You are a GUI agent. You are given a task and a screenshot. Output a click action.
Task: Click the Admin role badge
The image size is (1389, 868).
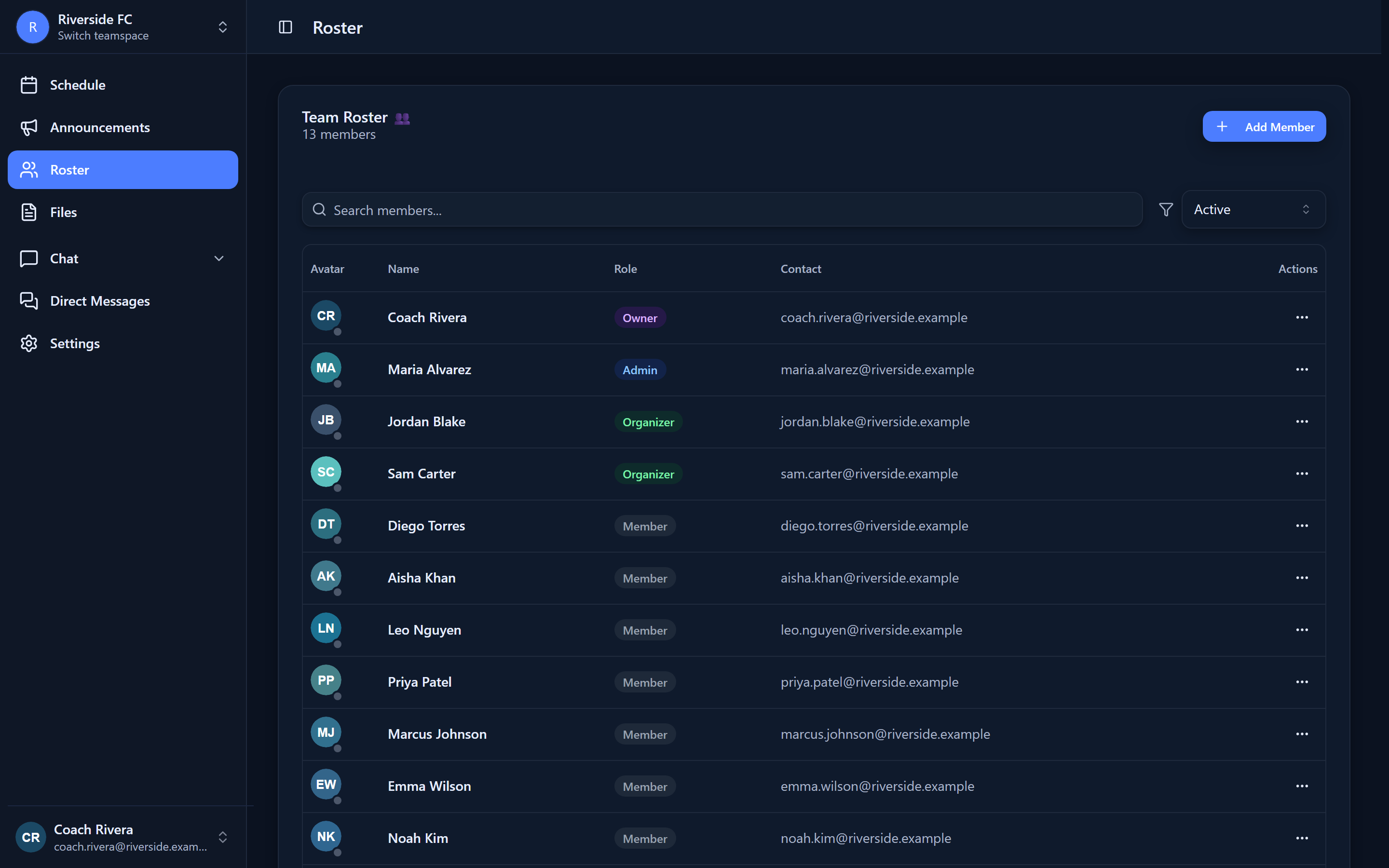tap(640, 370)
